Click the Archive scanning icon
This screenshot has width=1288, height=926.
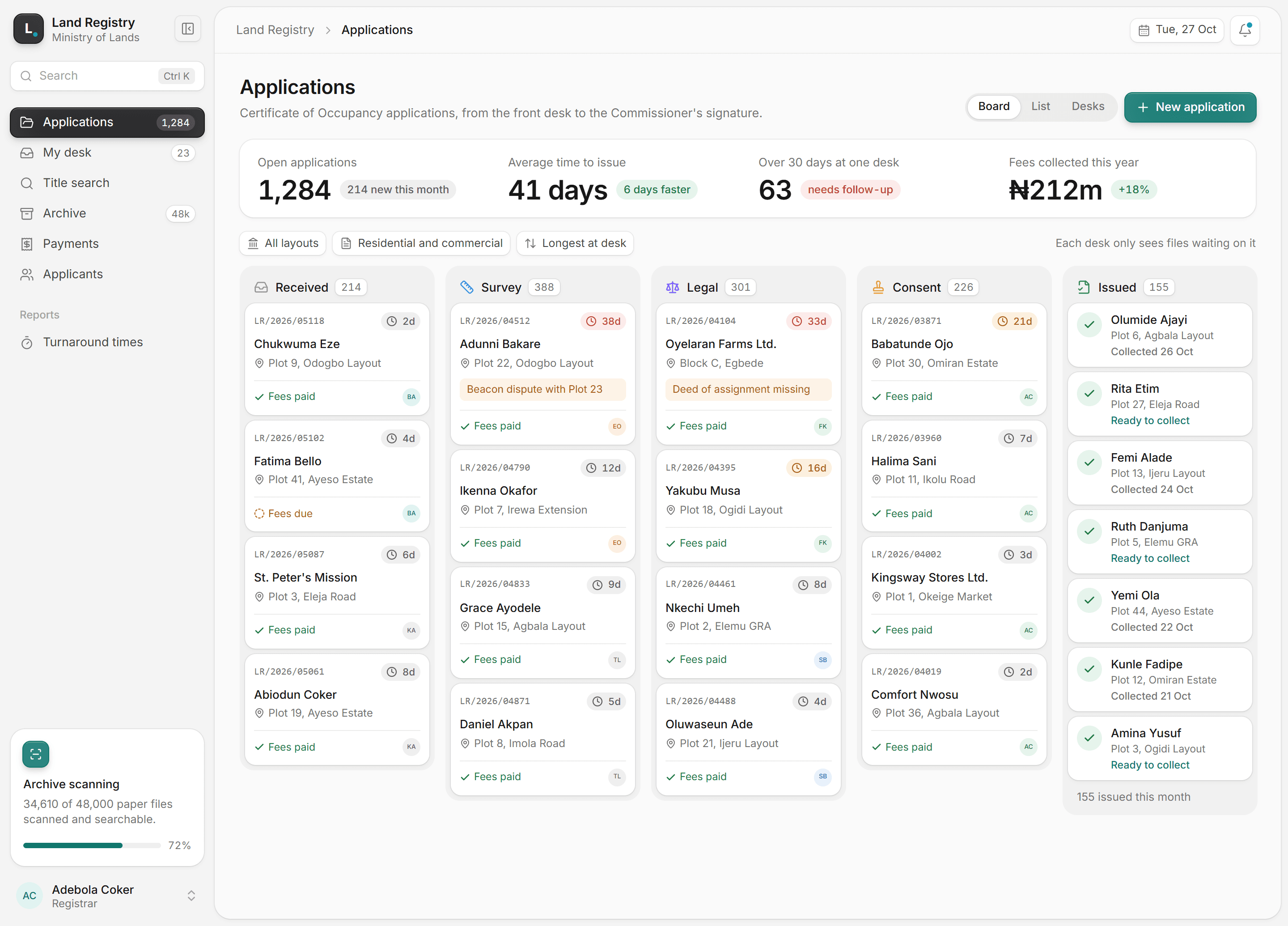[x=36, y=754]
